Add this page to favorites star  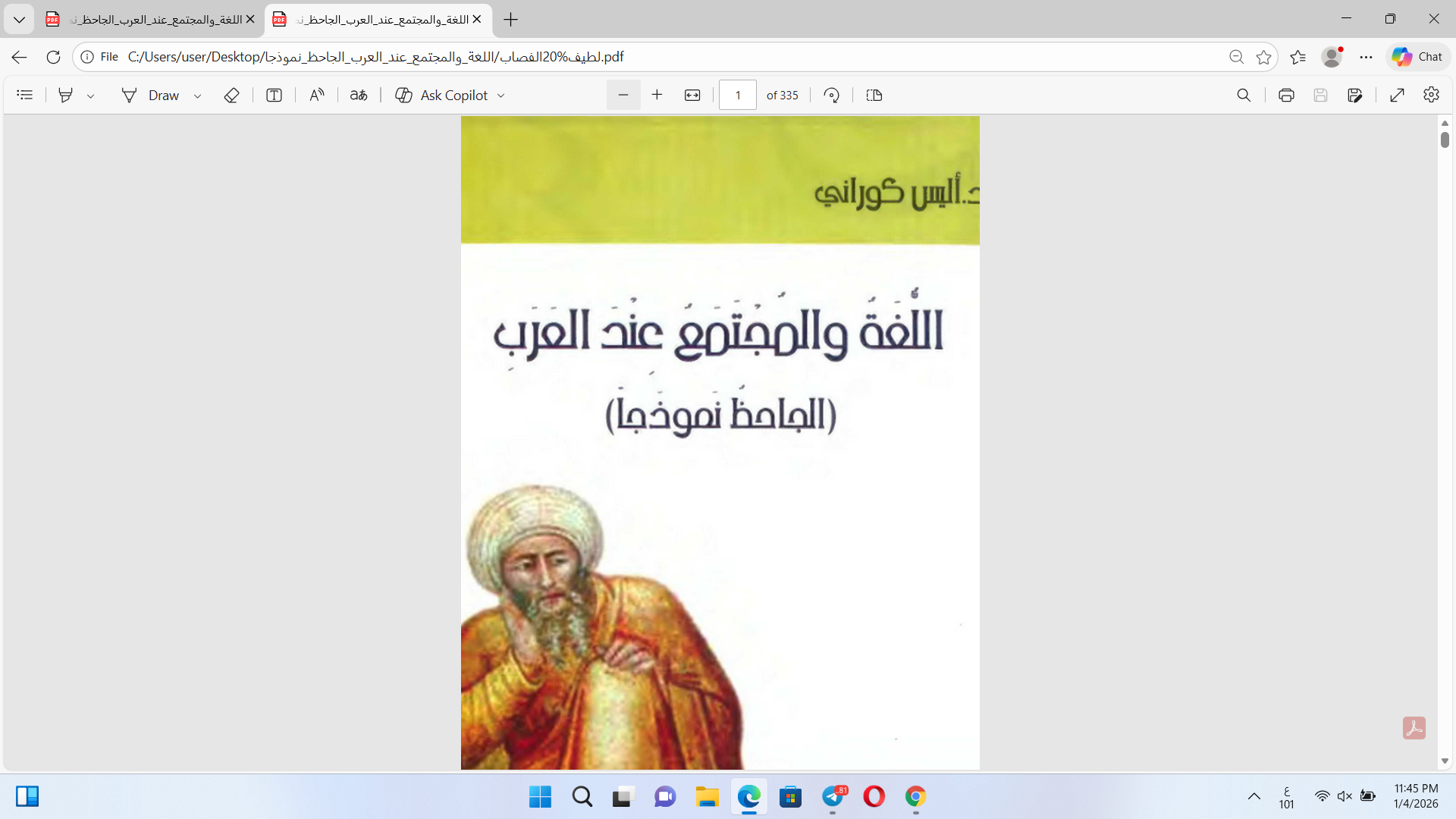(x=1263, y=57)
